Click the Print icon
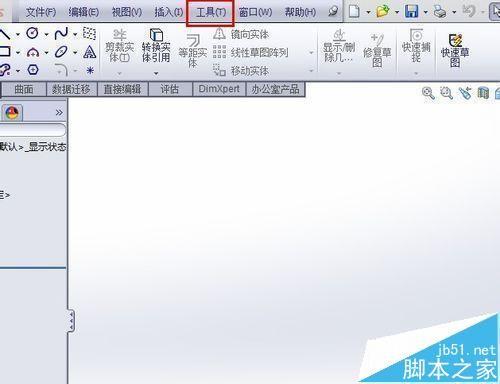This screenshot has height=384, width=500. [x=440, y=12]
